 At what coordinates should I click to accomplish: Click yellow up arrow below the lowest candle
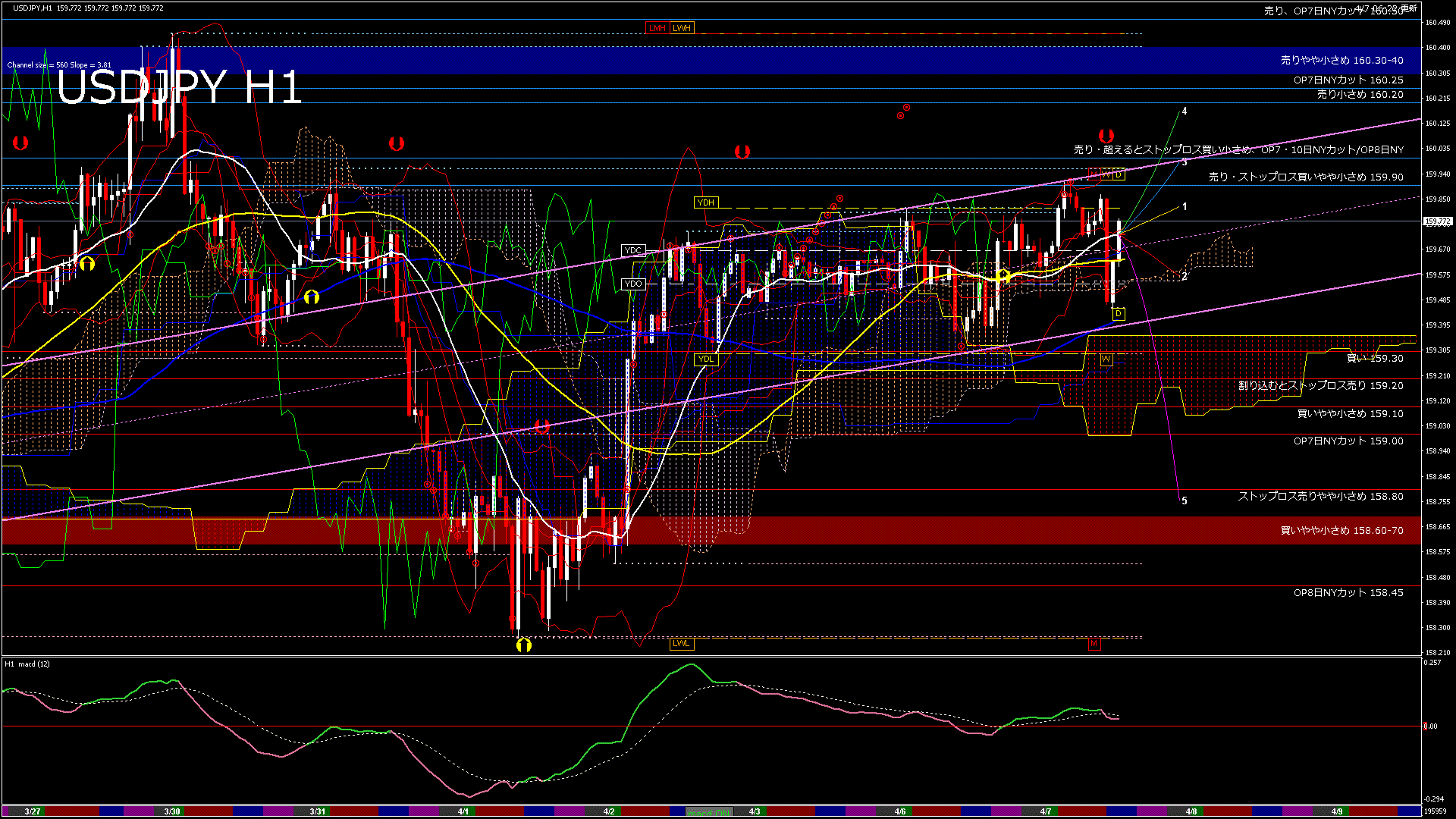pyautogui.click(x=523, y=645)
